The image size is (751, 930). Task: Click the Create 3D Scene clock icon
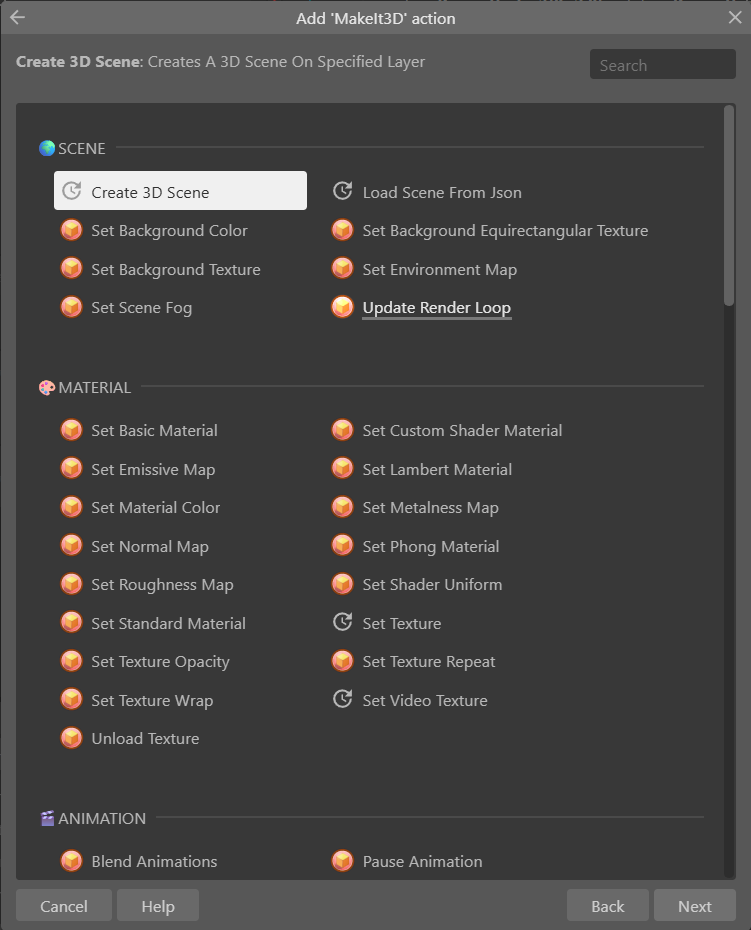[72, 191]
